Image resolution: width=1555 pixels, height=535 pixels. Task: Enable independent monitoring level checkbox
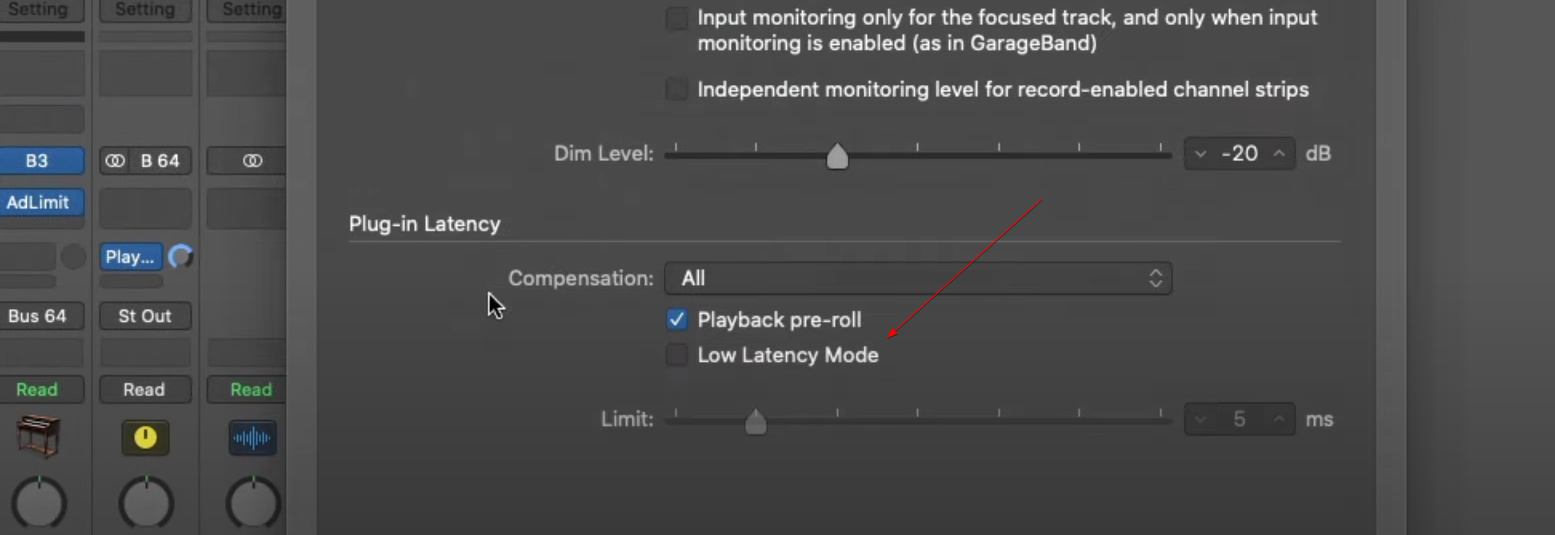click(x=677, y=90)
